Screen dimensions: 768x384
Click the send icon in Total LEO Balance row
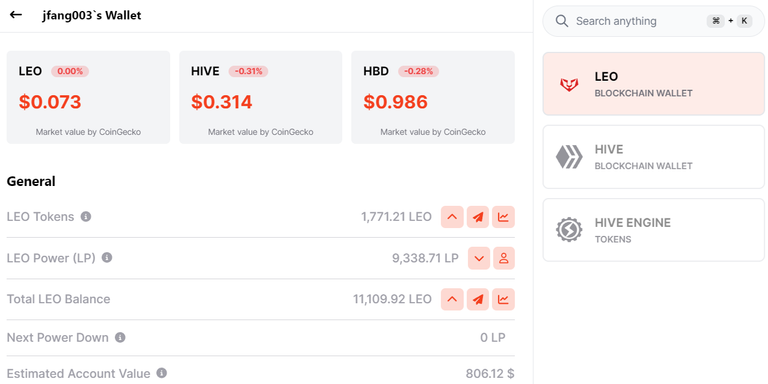click(x=478, y=299)
